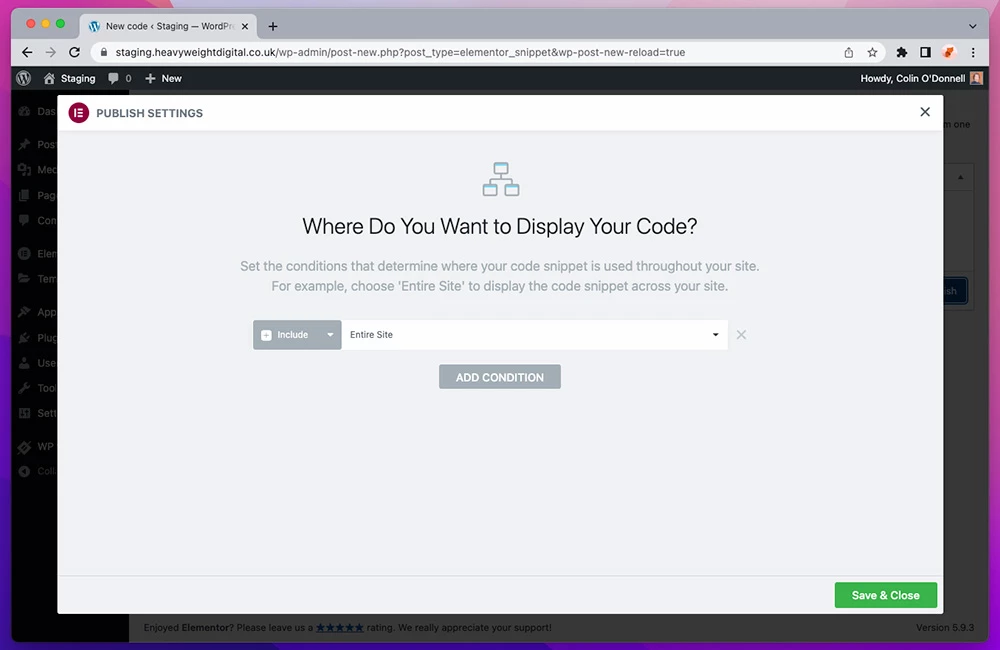
Task: Open Chrome three-dot menu
Action: point(973,52)
